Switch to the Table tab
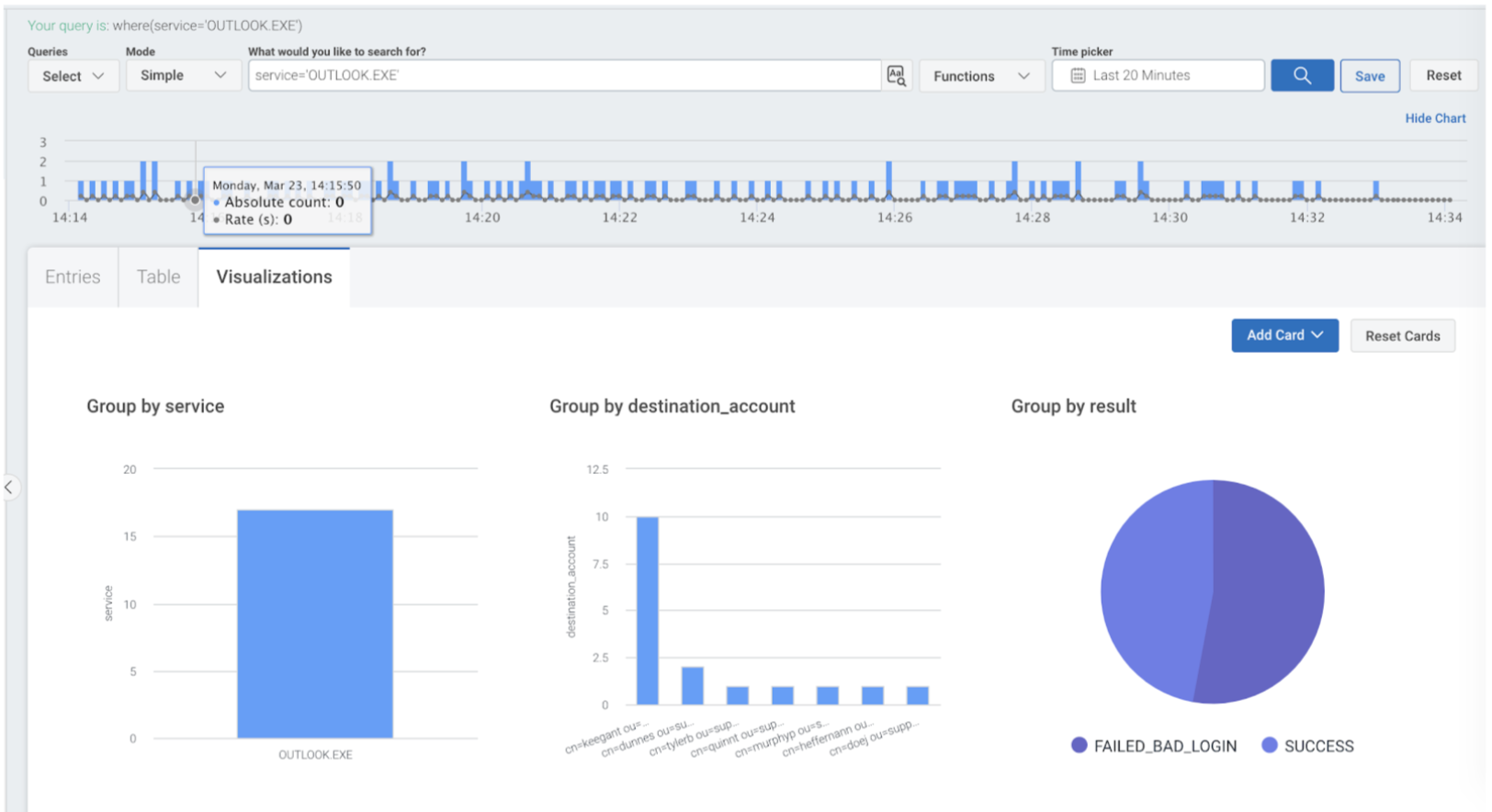The width and height of the screenshot is (1492, 812). [x=158, y=276]
